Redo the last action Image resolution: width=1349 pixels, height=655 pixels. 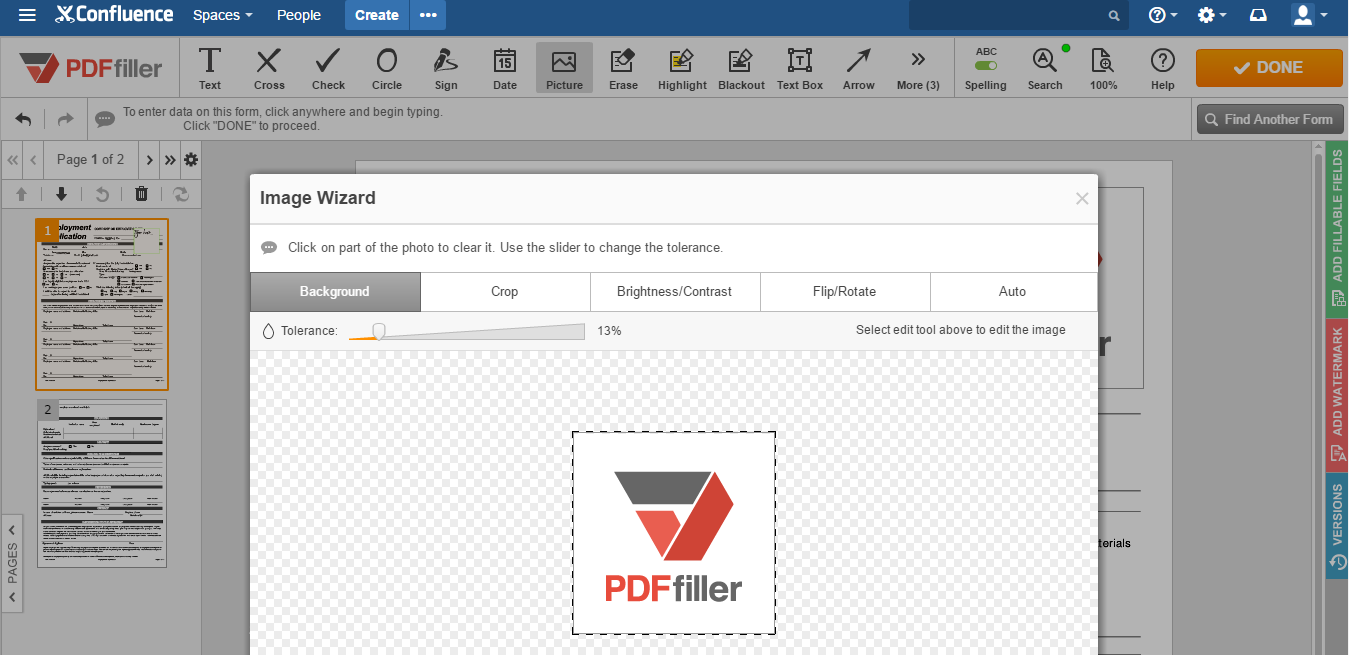pyautogui.click(x=65, y=119)
